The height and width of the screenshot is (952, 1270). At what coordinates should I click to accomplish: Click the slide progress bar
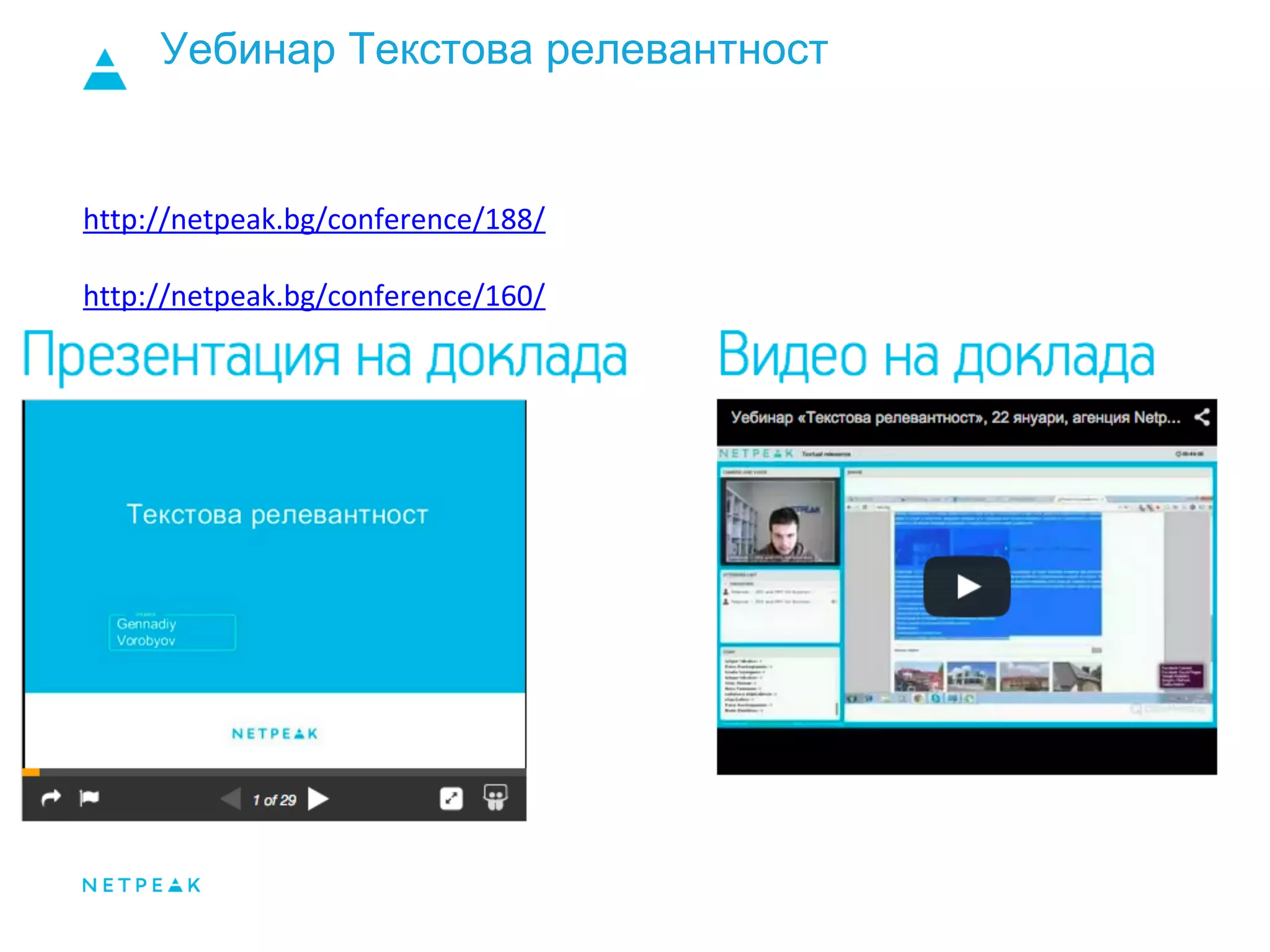point(274,772)
